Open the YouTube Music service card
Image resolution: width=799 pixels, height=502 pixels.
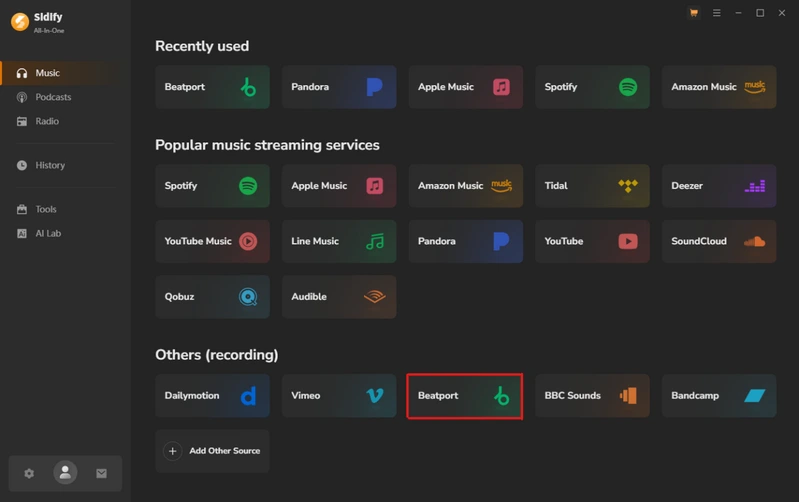[x=212, y=241]
